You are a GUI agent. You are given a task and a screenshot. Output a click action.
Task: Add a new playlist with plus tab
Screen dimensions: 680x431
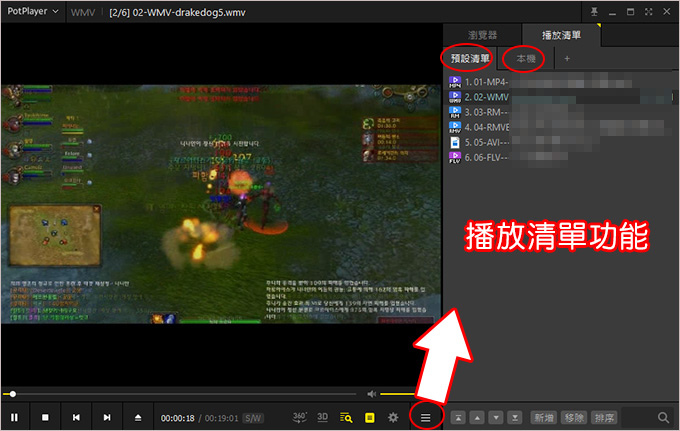(567, 59)
